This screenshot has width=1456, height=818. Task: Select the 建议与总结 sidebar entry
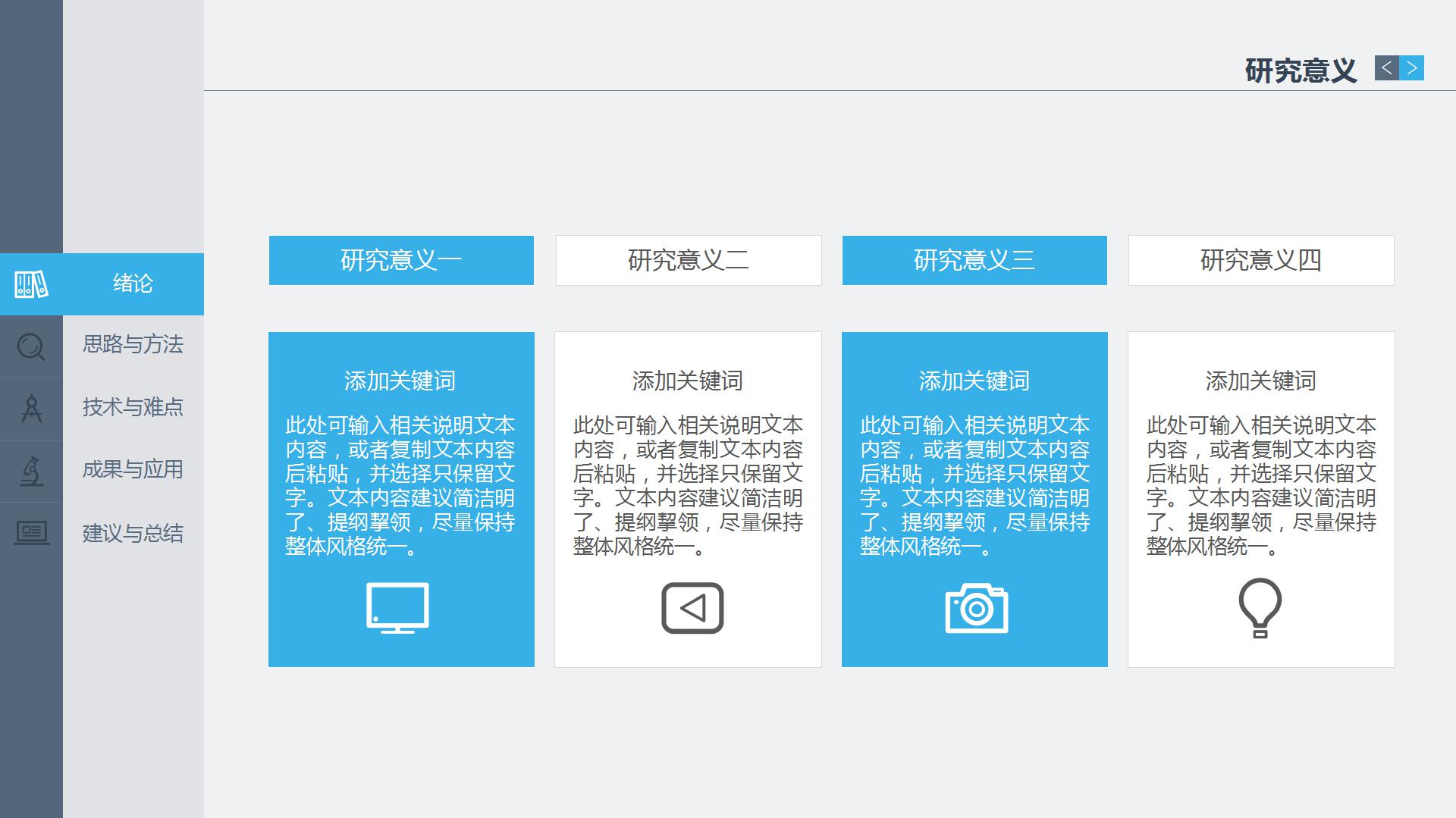coord(133,531)
